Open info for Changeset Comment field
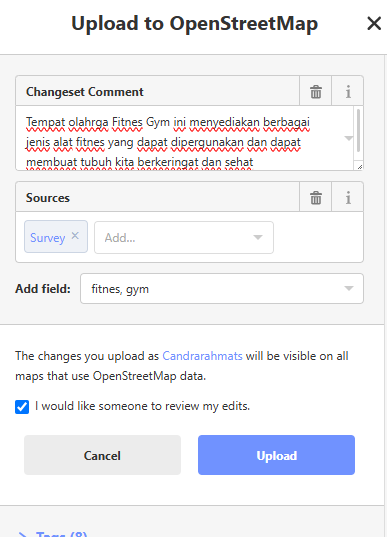The width and height of the screenshot is (387, 537). tap(348, 91)
